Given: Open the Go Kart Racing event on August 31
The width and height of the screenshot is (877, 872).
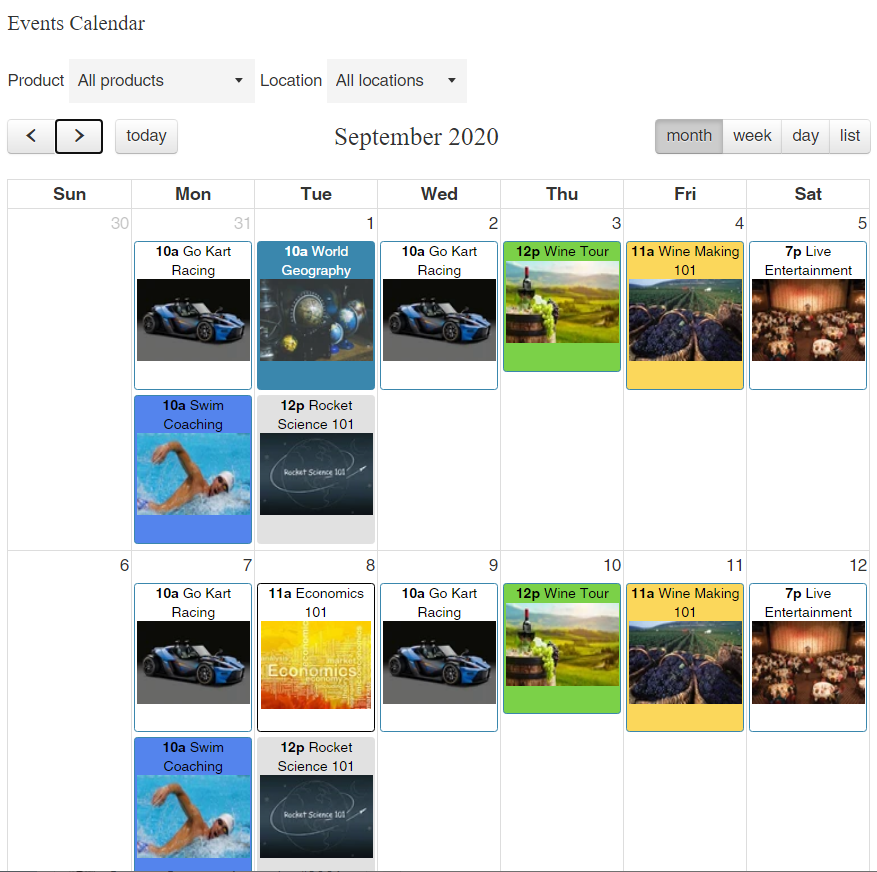Looking at the screenshot, I should [x=193, y=315].
